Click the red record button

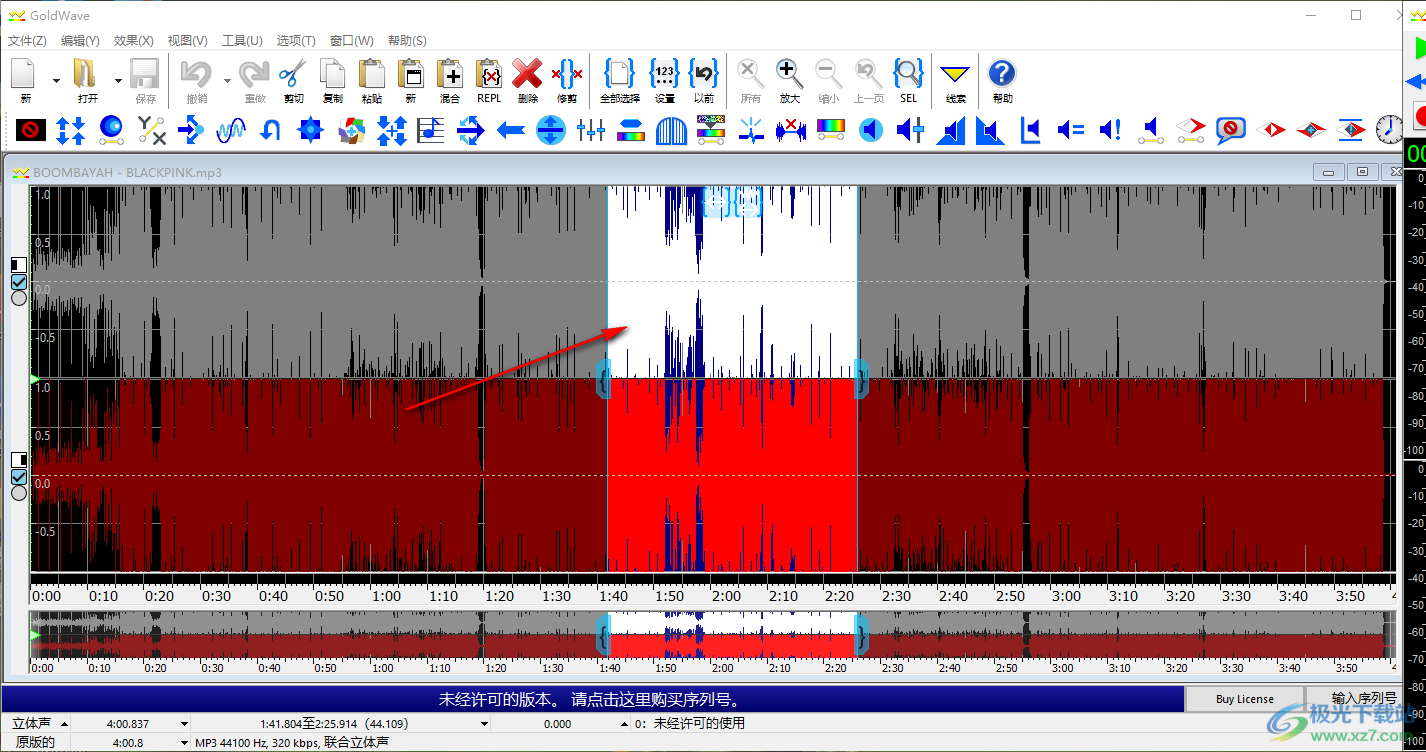click(x=1419, y=116)
